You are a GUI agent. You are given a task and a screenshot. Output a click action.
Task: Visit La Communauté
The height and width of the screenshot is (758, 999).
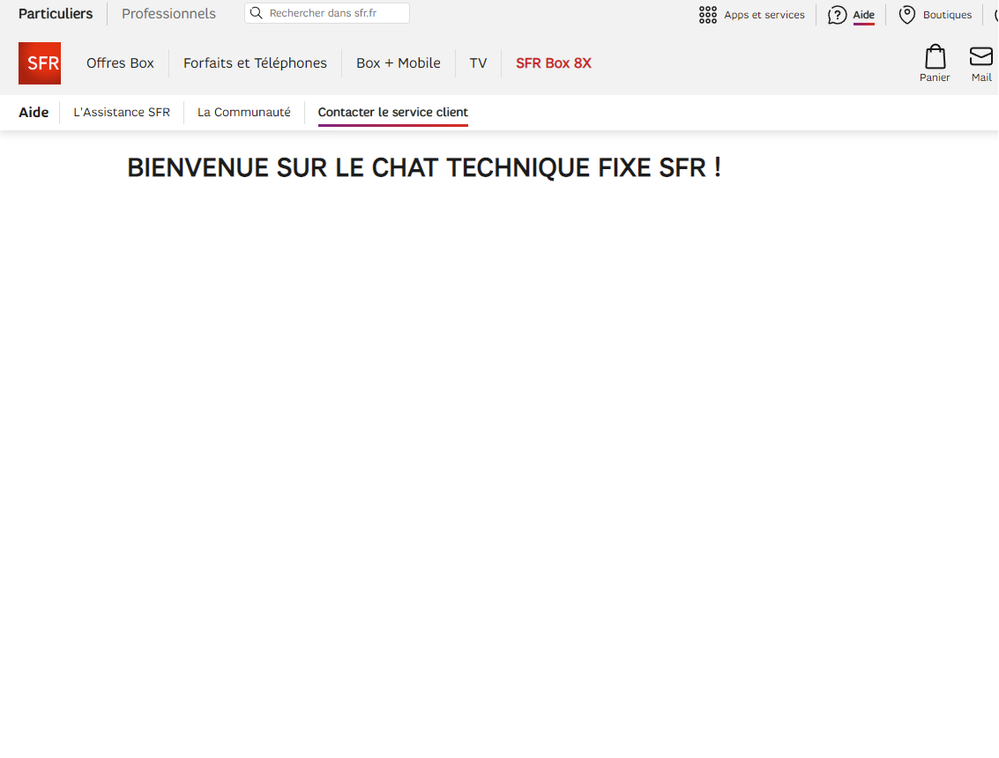(243, 112)
